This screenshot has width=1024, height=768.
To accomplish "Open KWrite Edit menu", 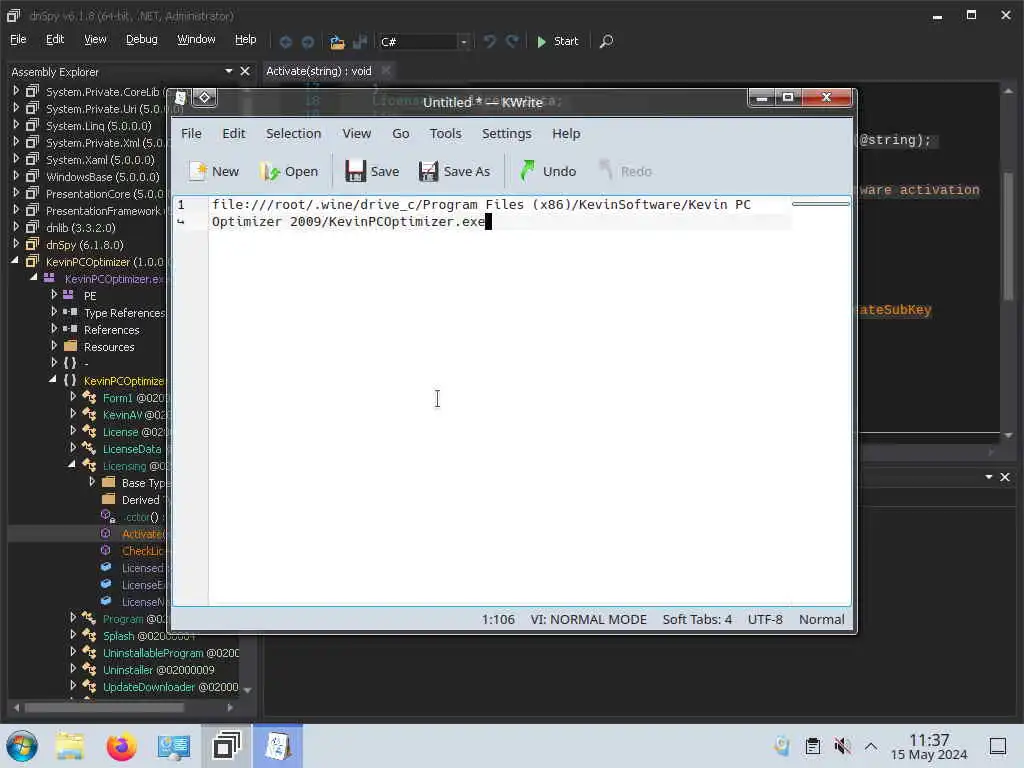I will pyautogui.click(x=234, y=133).
